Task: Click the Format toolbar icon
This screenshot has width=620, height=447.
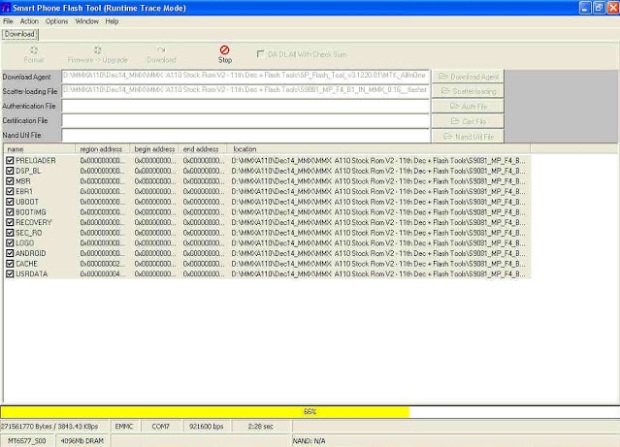Action: pos(34,50)
